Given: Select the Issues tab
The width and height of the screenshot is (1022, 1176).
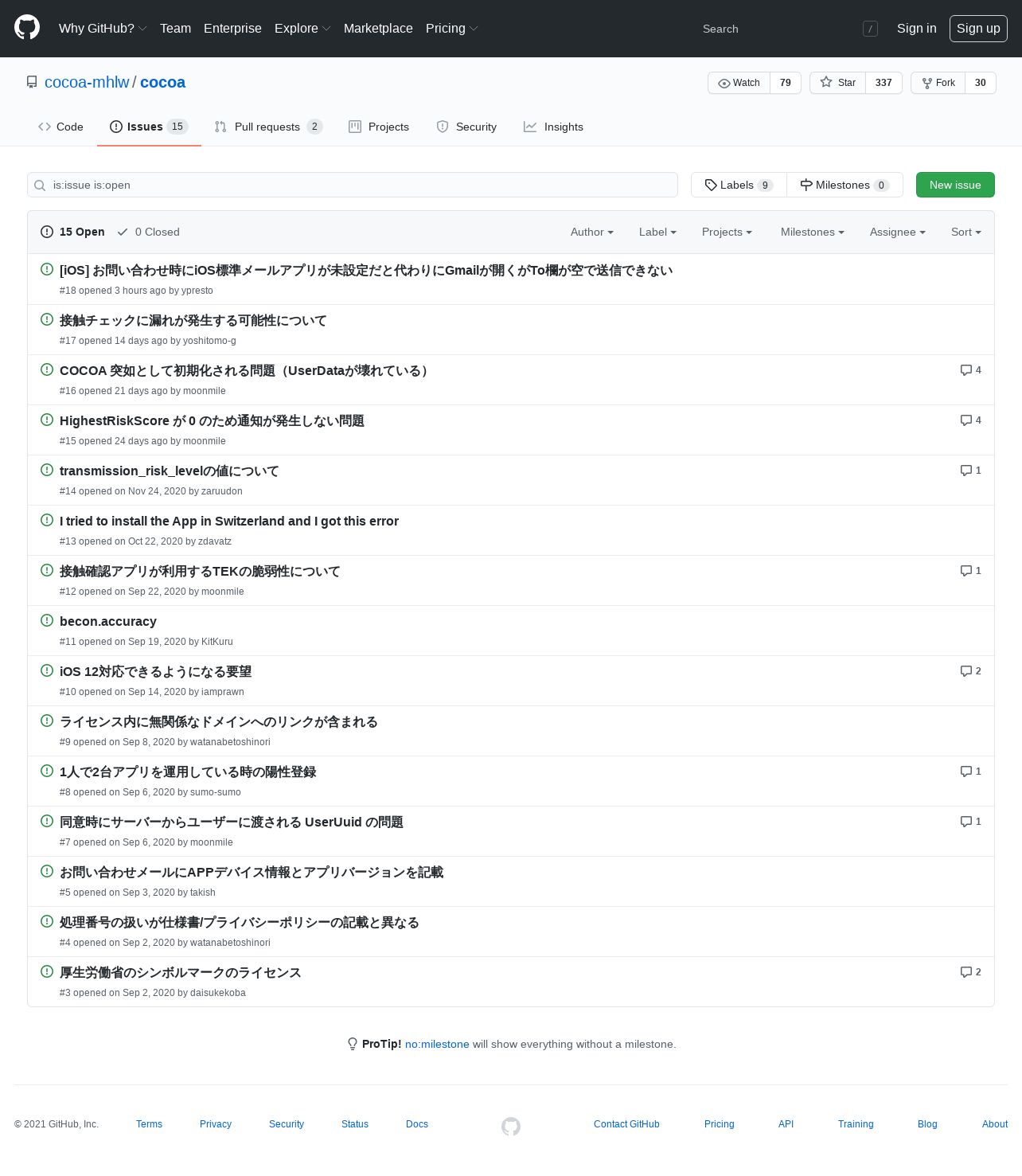Looking at the screenshot, I should (149, 127).
